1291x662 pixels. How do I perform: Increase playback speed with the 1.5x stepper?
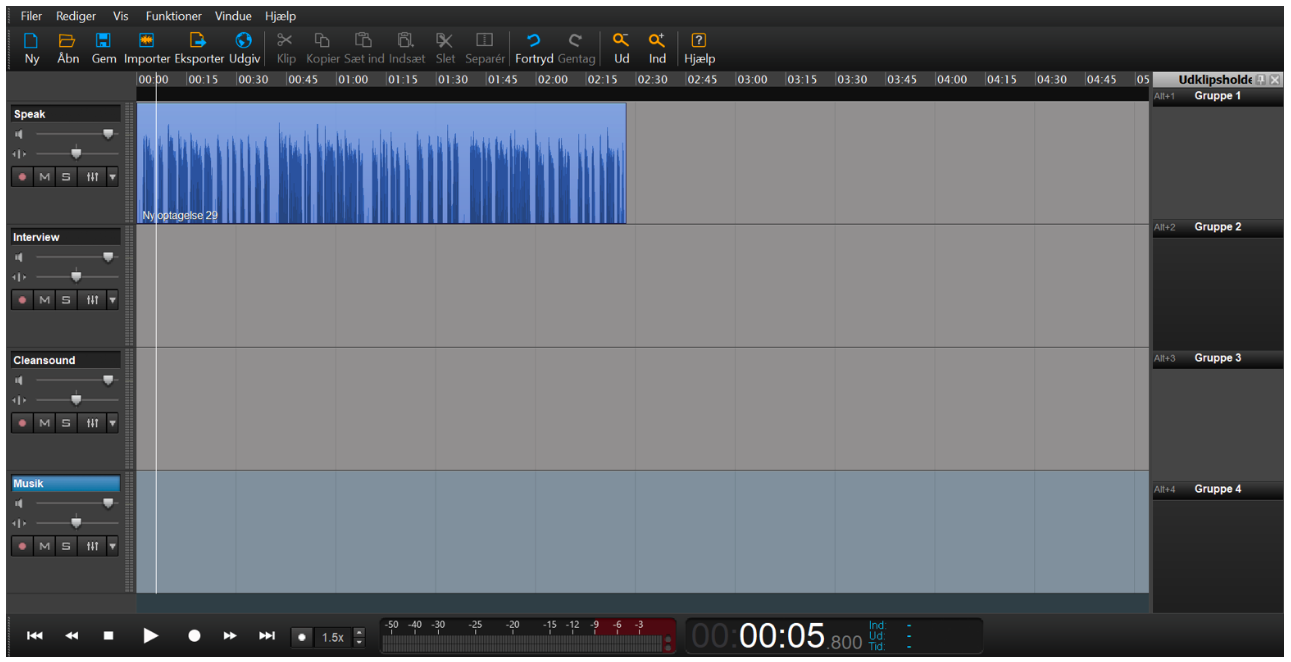coord(360,632)
